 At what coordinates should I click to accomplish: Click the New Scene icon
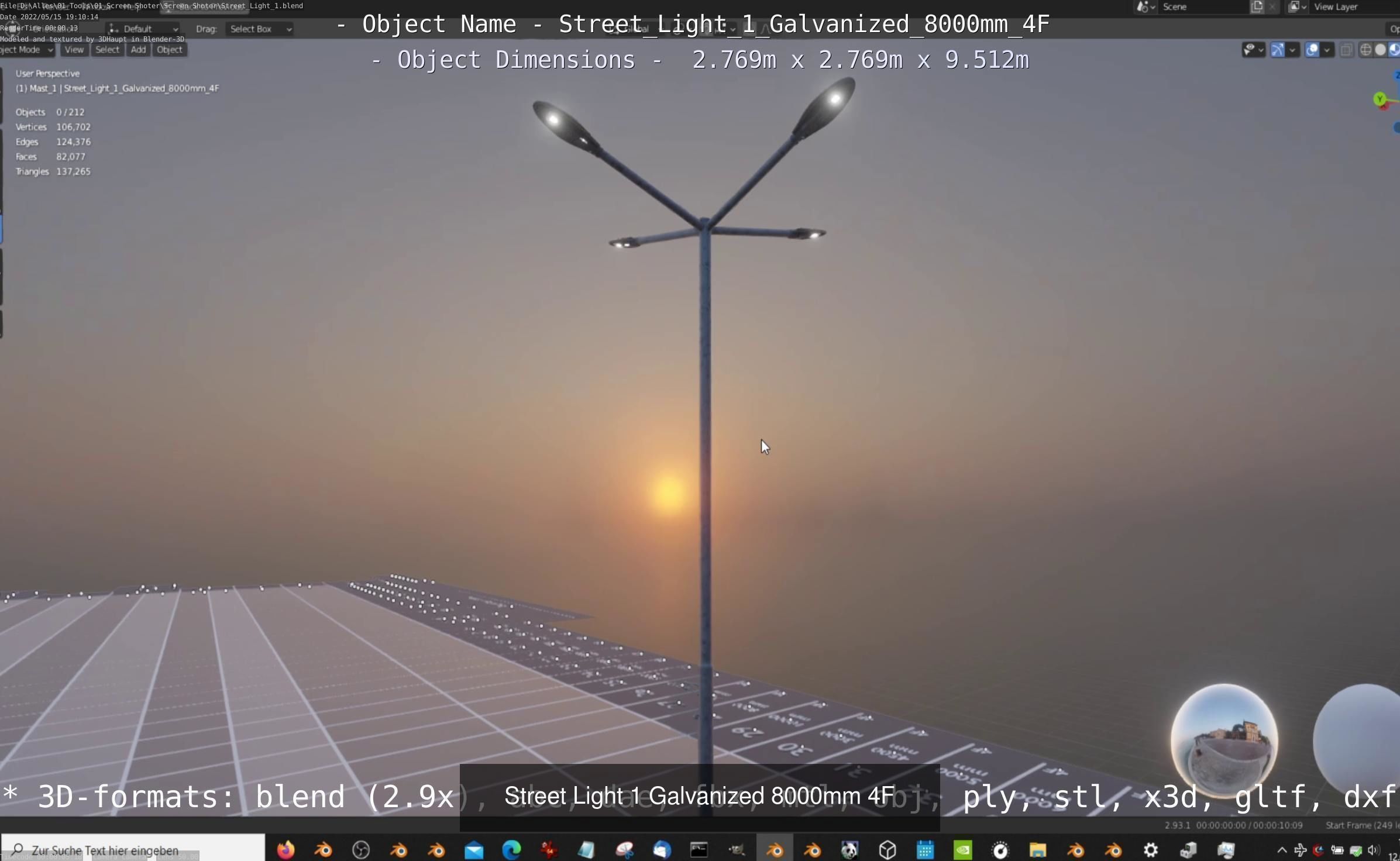point(1257,7)
